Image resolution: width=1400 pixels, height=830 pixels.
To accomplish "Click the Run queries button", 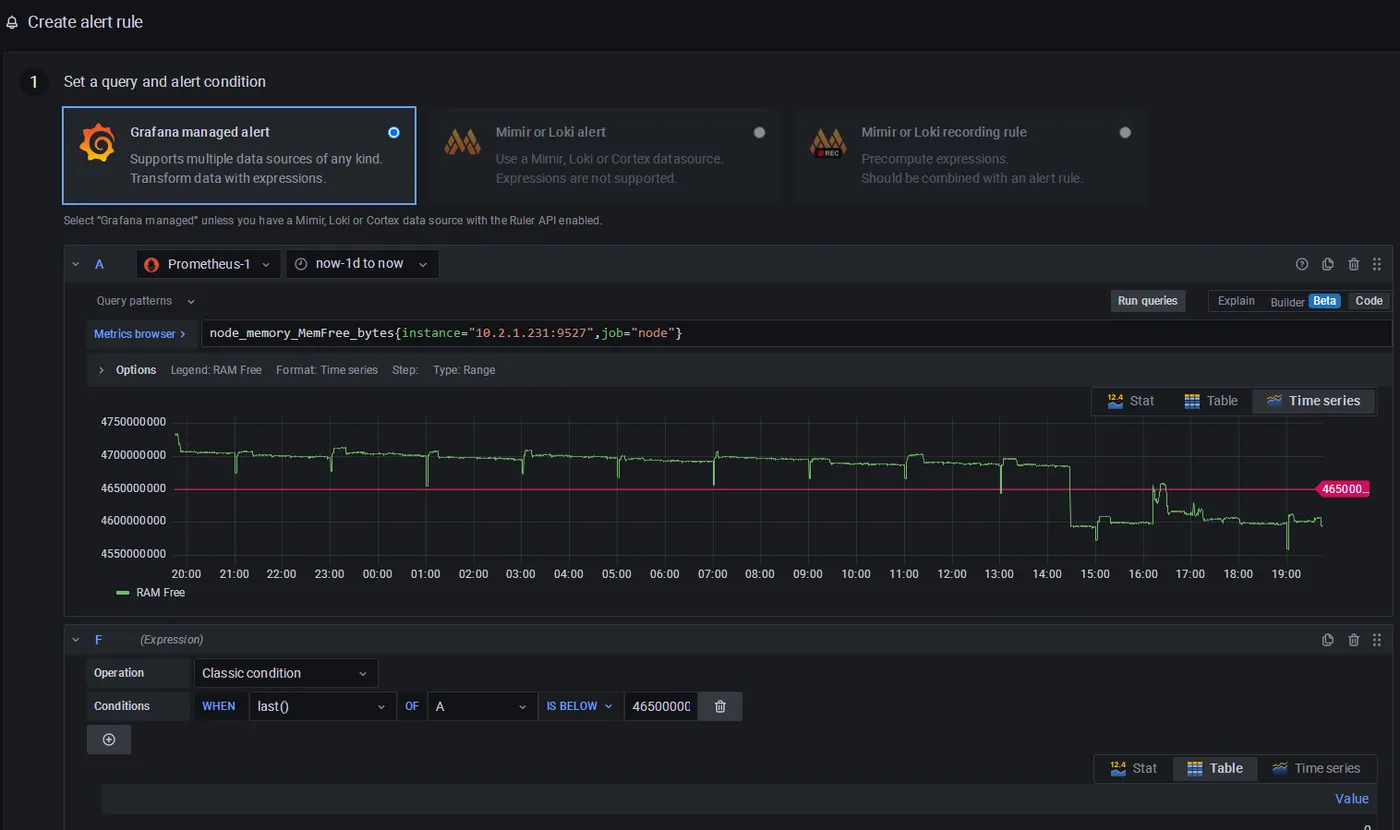I will pos(1148,301).
